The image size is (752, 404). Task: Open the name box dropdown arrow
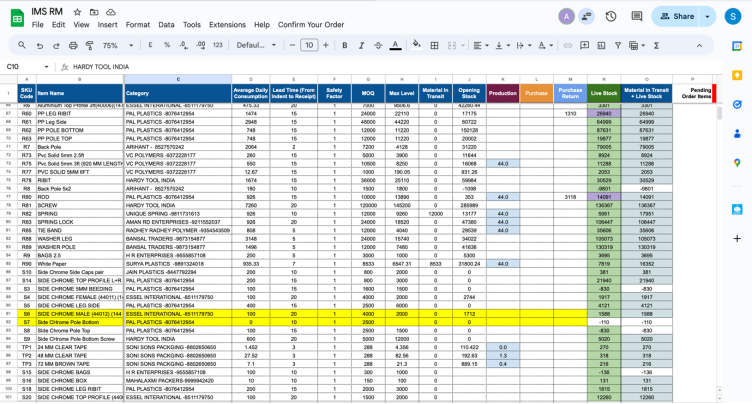click(47, 67)
